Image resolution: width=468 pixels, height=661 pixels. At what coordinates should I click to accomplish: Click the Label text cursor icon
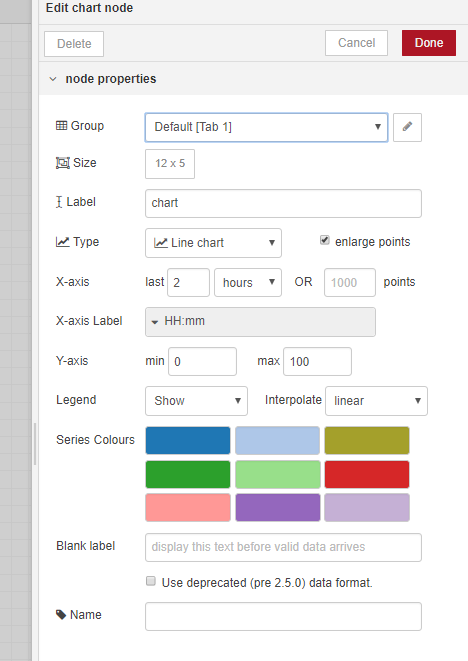click(59, 202)
